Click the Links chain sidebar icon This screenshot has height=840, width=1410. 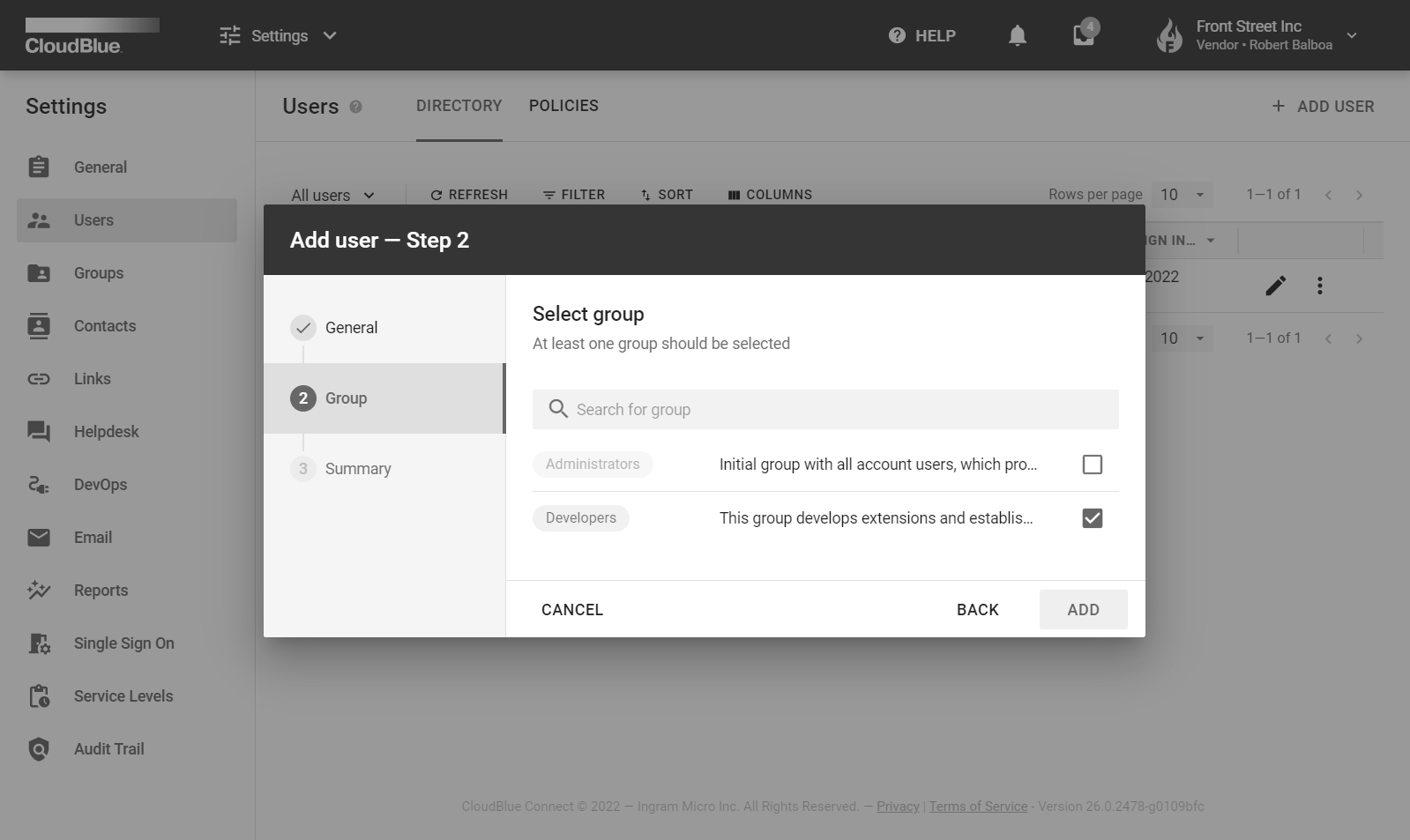tap(39, 379)
